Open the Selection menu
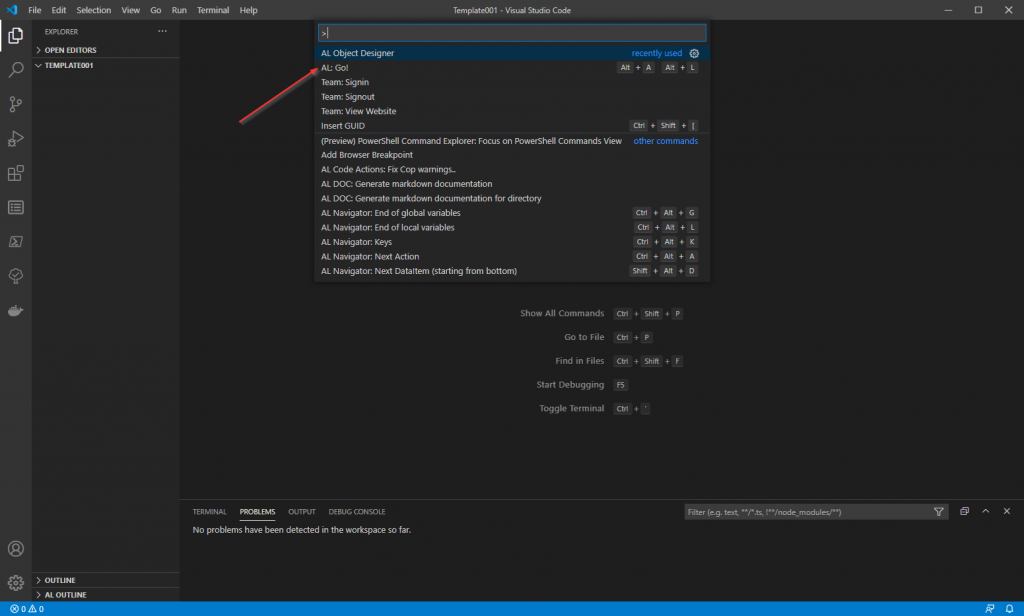1024x616 pixels. pyautogui.click(x=93, y=10)
